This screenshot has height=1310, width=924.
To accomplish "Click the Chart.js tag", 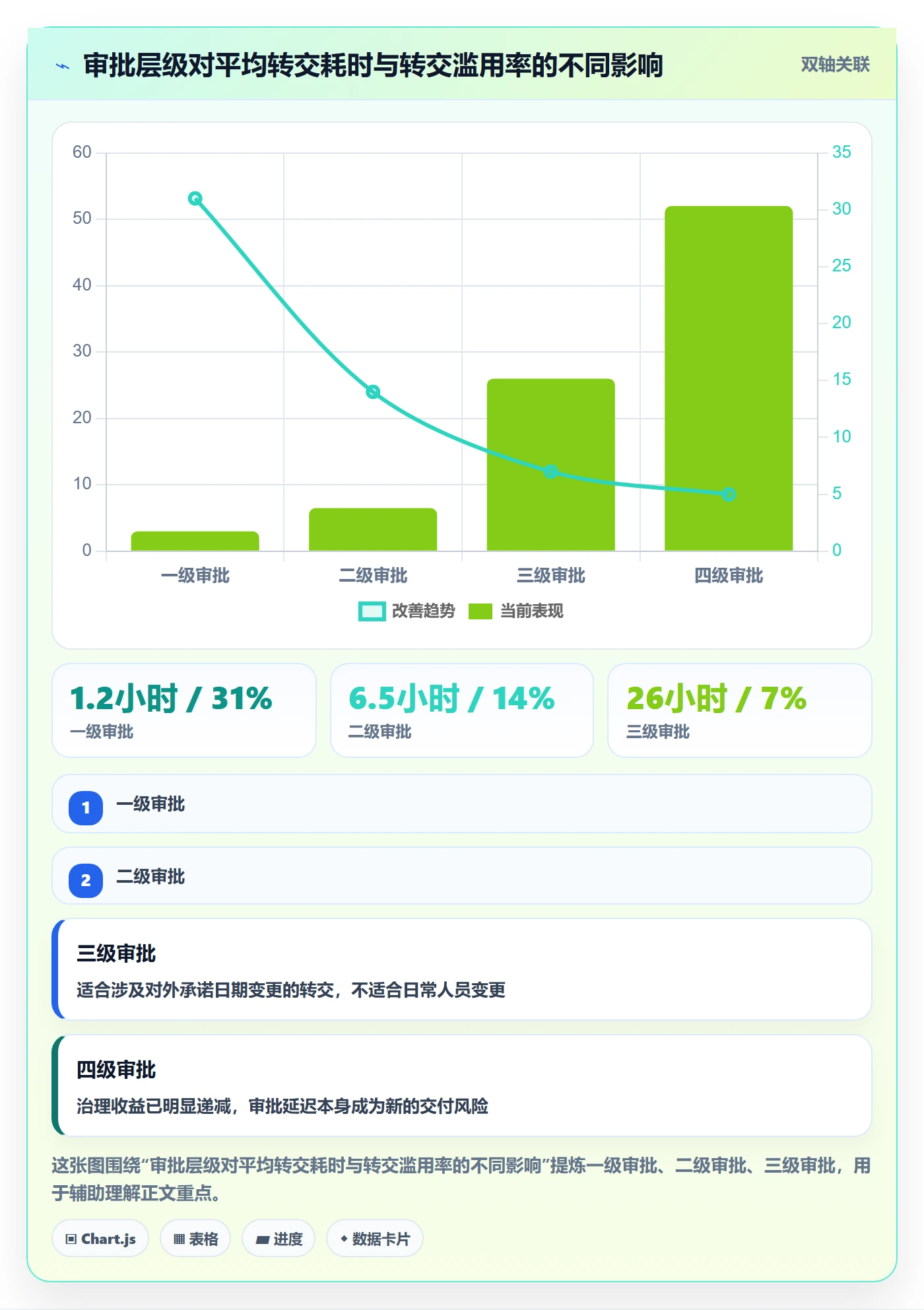I will (100, 1239).
